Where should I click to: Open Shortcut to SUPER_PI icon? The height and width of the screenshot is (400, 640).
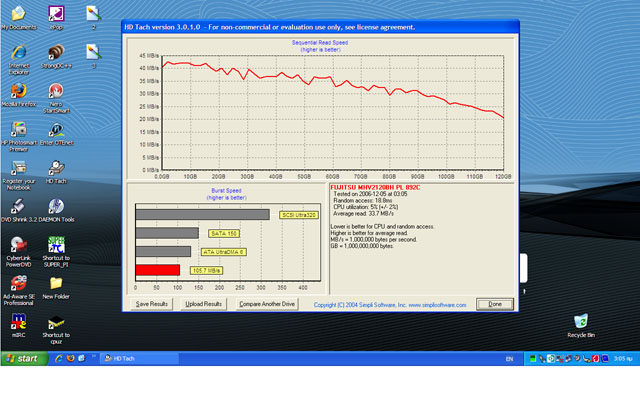click(56, 252)
